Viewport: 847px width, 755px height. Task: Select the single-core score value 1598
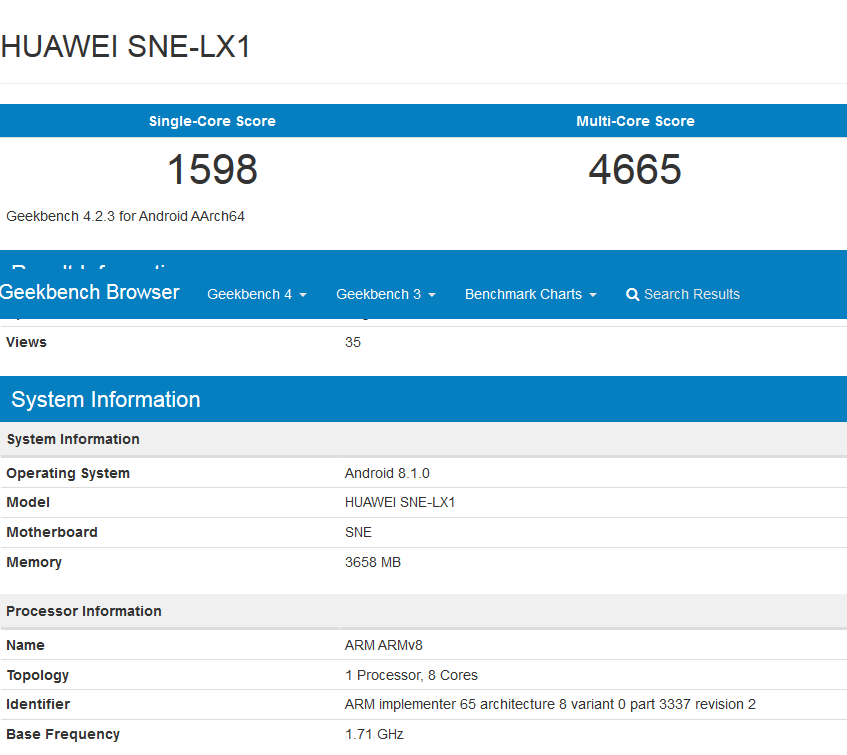click(212, 169)
